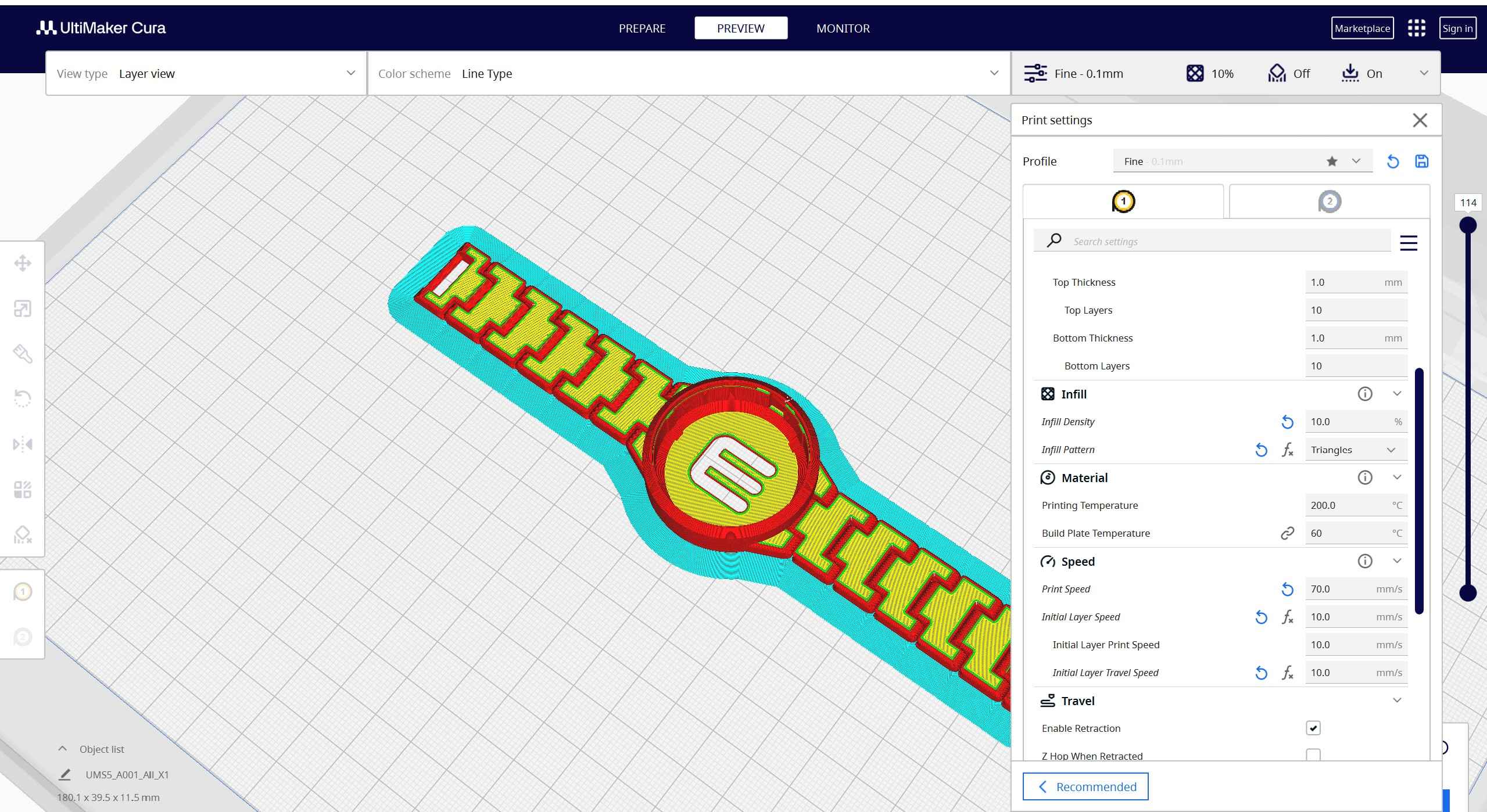The width and height of the screenshot is (1487, 812).
Task: Edit the Print Speed value field
Action: (x=1356, y=589)
